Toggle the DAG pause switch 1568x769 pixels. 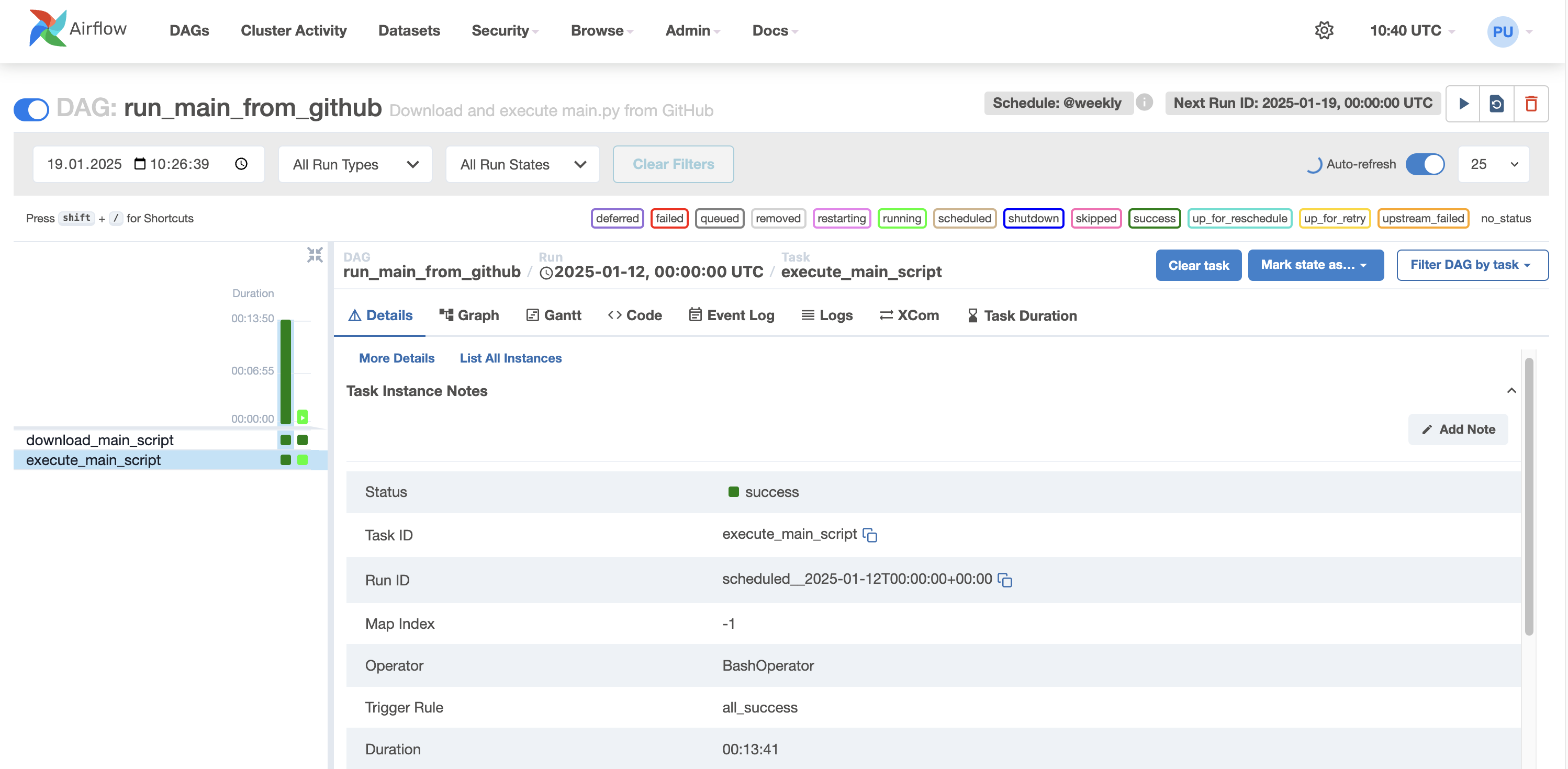31,109
